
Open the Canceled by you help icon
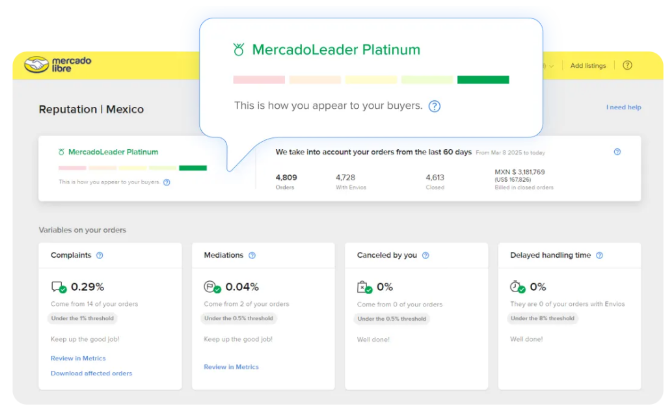[425, 255]
